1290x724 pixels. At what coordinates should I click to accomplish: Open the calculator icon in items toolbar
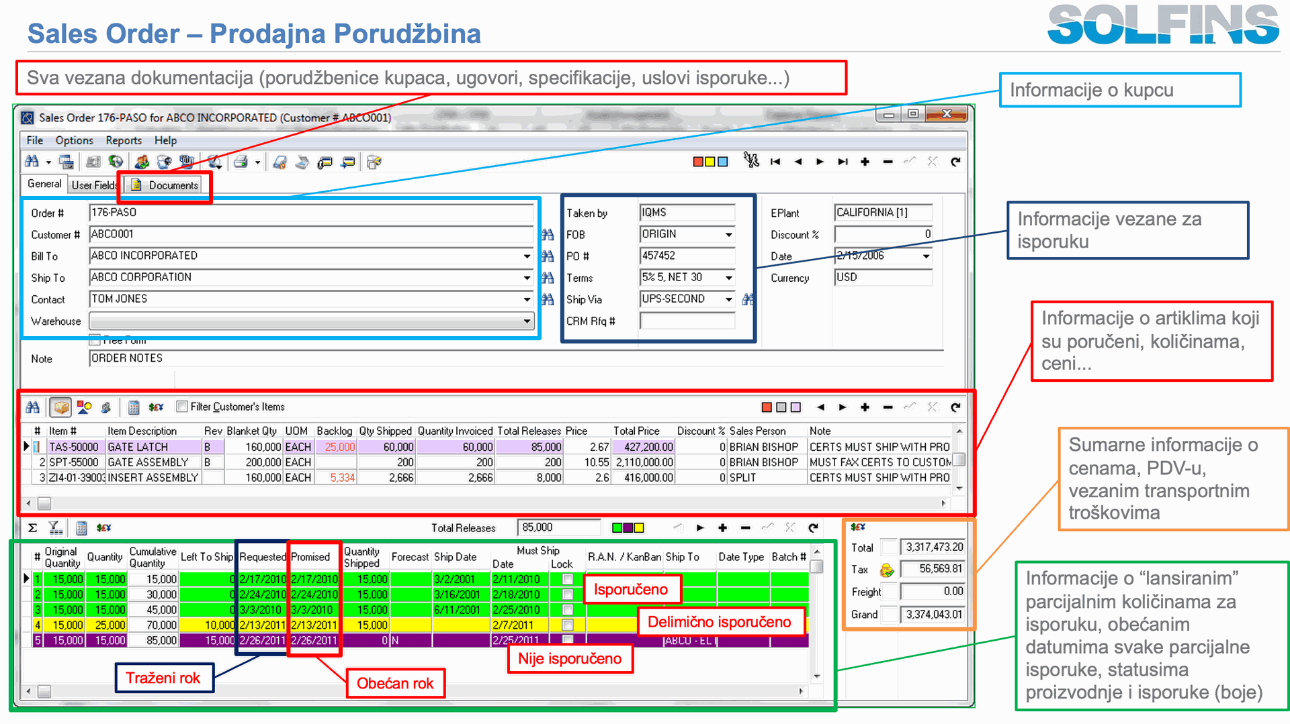point(134,407)
